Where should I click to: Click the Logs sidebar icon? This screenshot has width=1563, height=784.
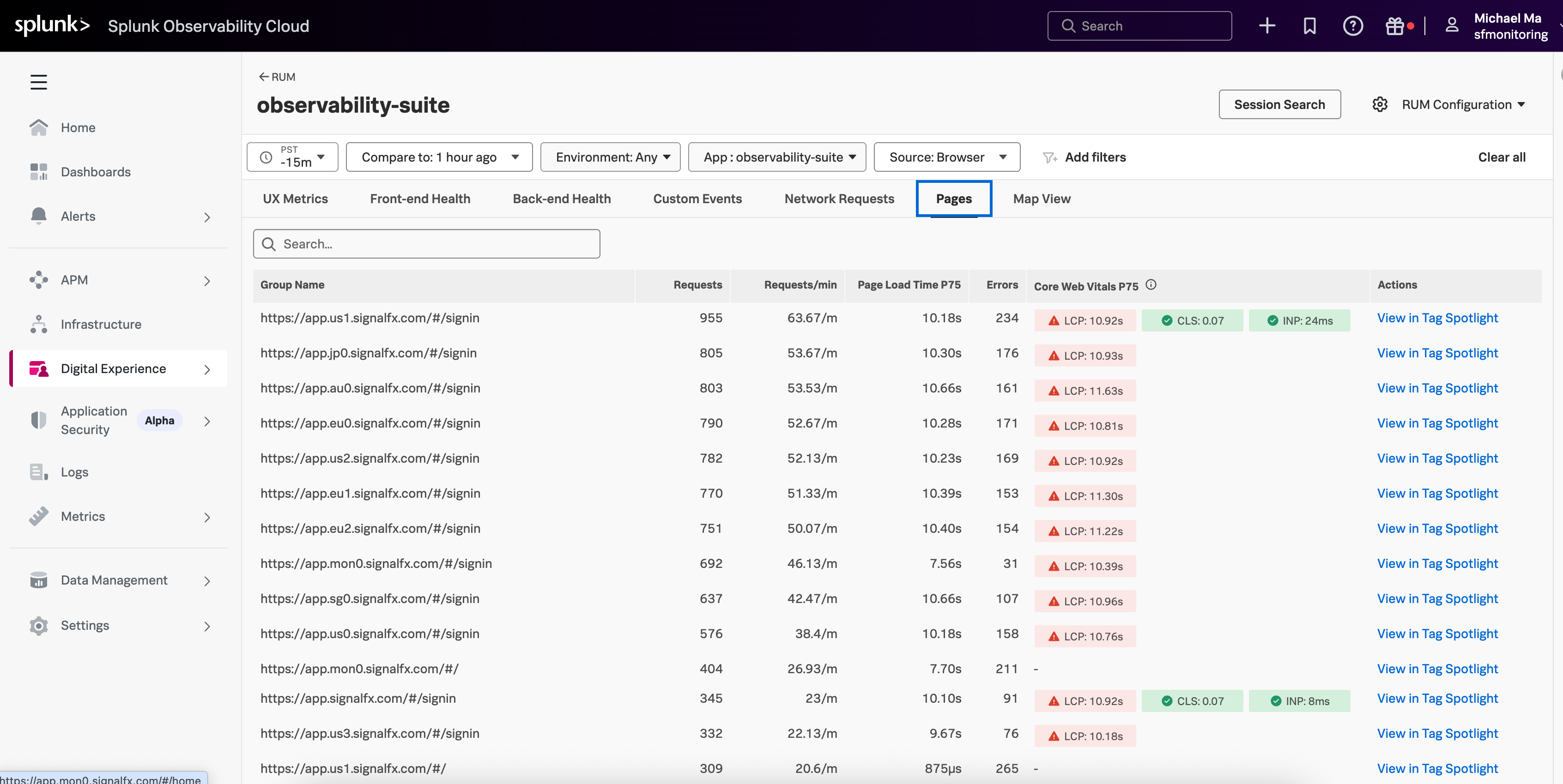click(39, 472)
